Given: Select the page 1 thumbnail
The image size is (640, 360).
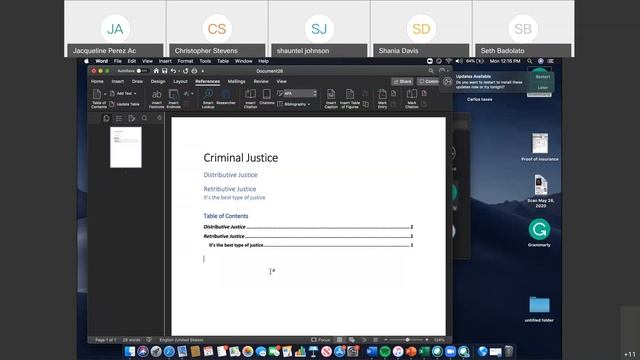Looking at the screenshot, I should point(126,147).
